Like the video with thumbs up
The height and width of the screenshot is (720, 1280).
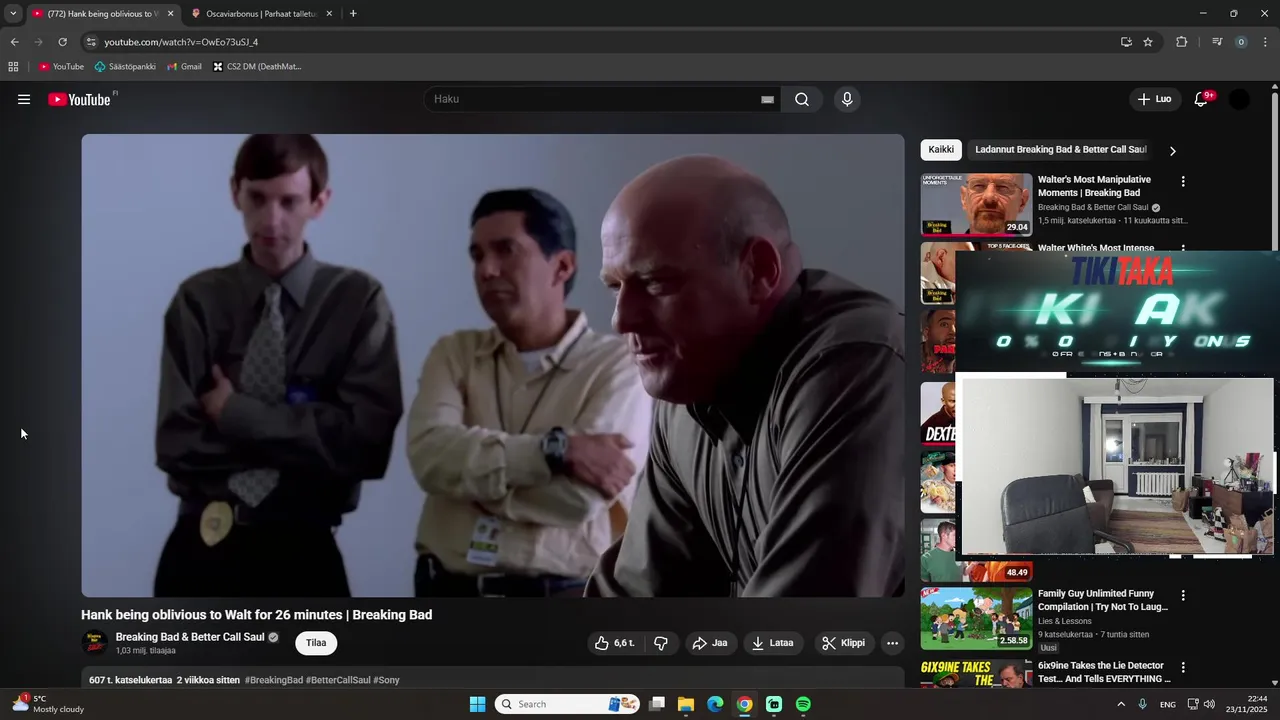tap(614, 643)
